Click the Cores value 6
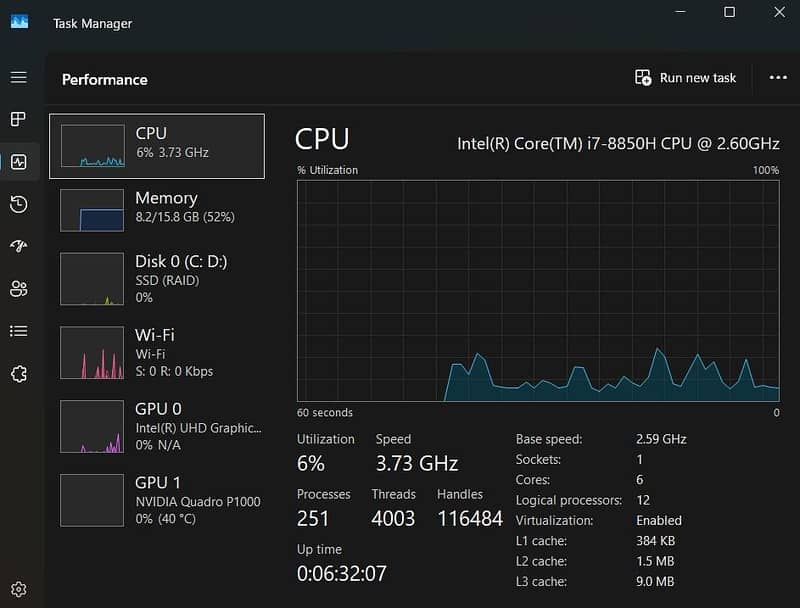The height and width of the screenshot is (608, 800). click(640, 480)
